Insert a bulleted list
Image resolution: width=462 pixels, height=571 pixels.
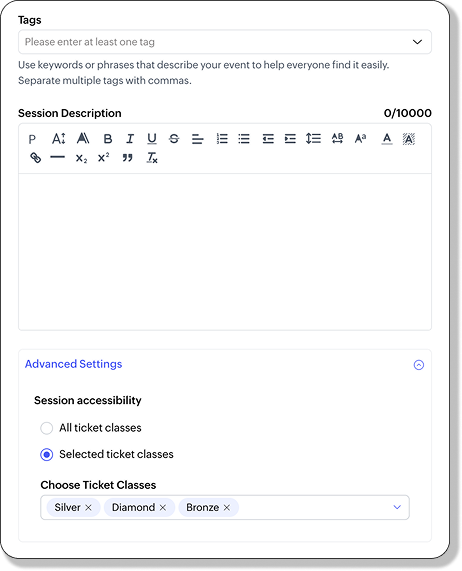tap(244, 139)
